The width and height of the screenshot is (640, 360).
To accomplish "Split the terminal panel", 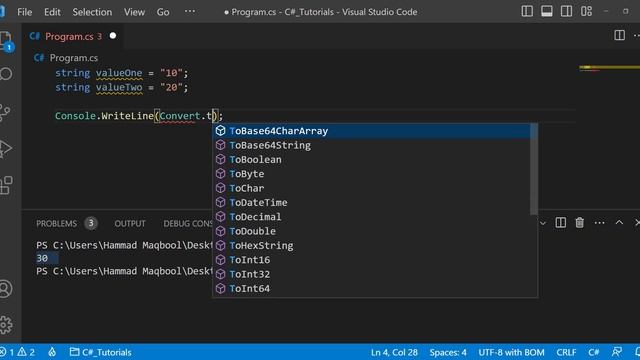I will point(560,223).
